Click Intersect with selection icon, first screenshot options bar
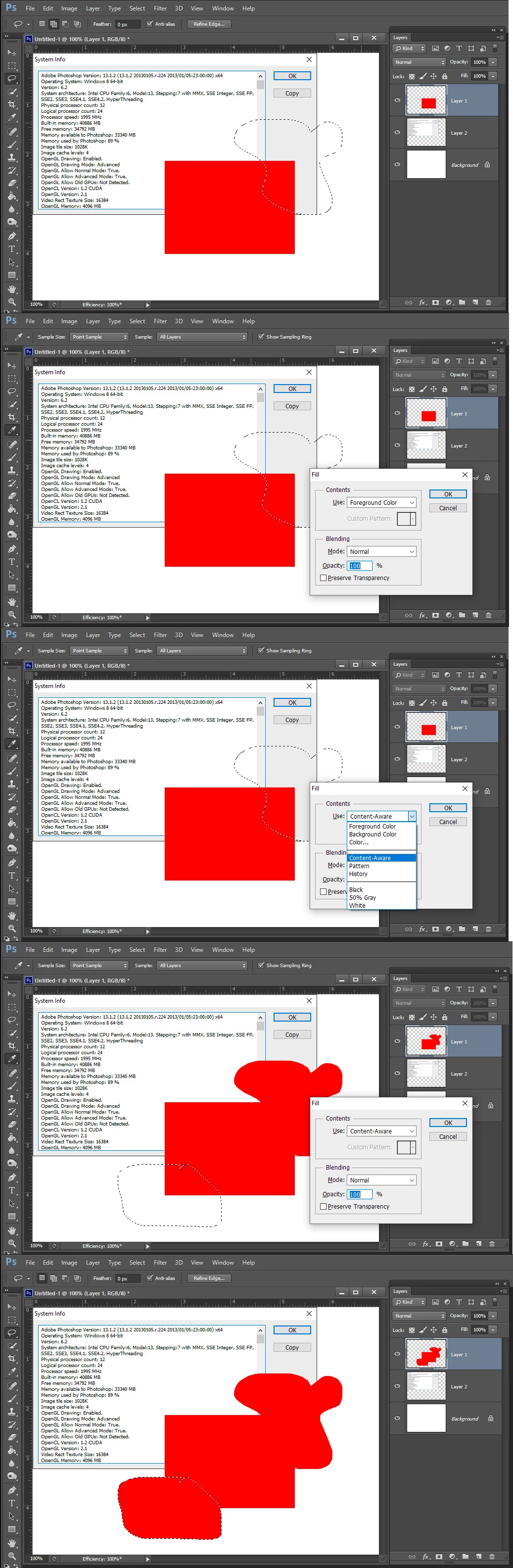This screenshot has height=1568, width=513. [77, 24]
